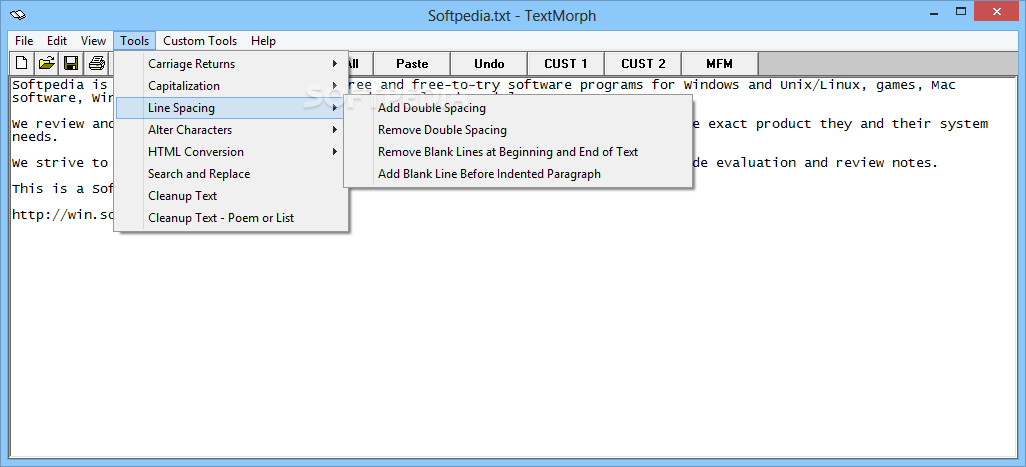Screen dimensions: 1026x467
Task: Close the open Tools menu
Action: 135,41
